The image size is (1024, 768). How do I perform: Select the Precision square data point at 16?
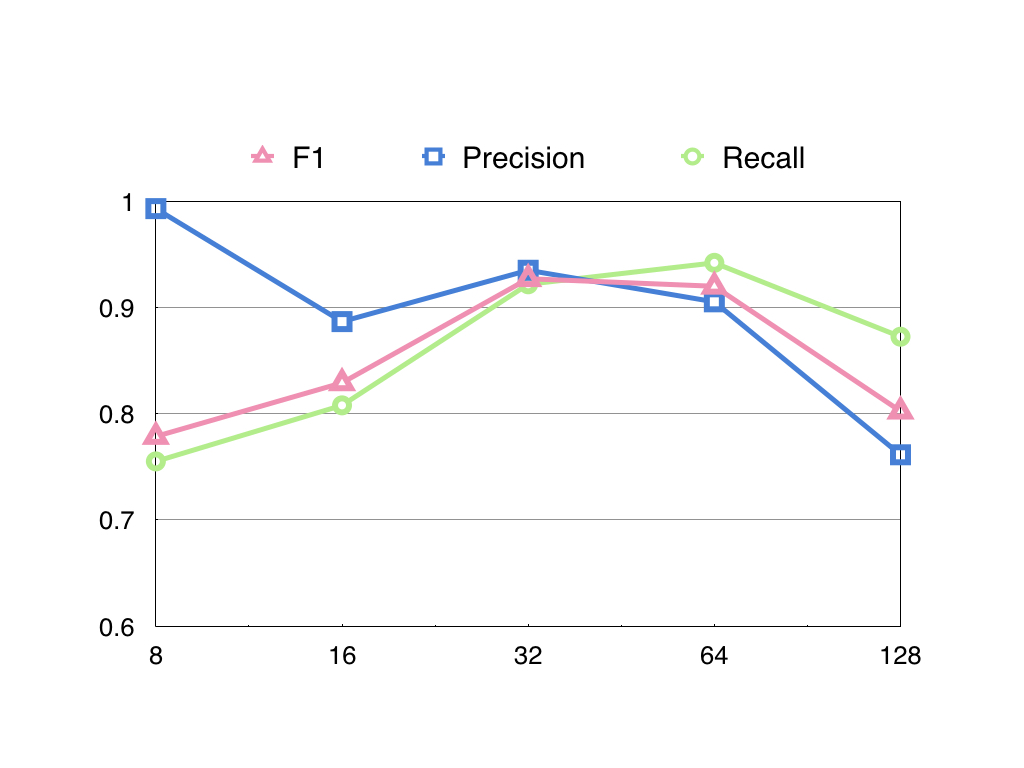[342, 321]
